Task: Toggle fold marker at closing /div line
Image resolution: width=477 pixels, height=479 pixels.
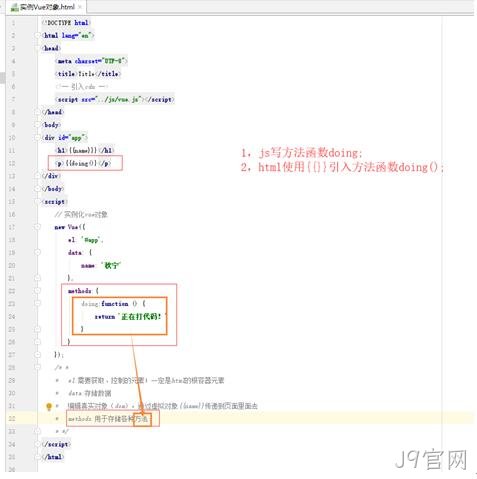Action: [37, 176]
